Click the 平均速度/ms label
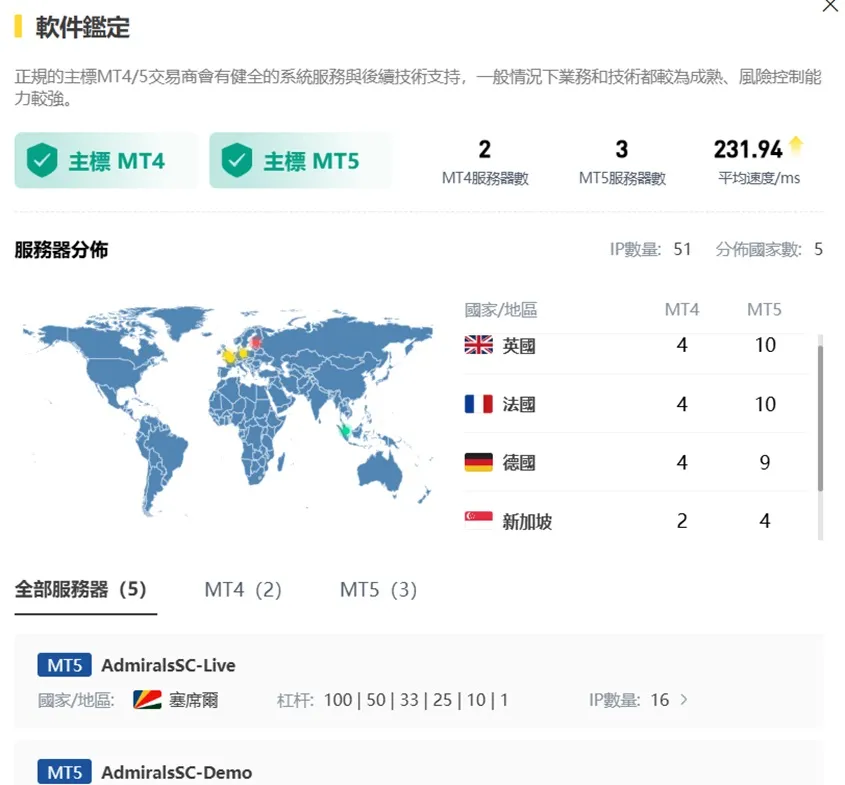Image resolution: width=845 pixels, height=785 pixels. coord(759,178)
